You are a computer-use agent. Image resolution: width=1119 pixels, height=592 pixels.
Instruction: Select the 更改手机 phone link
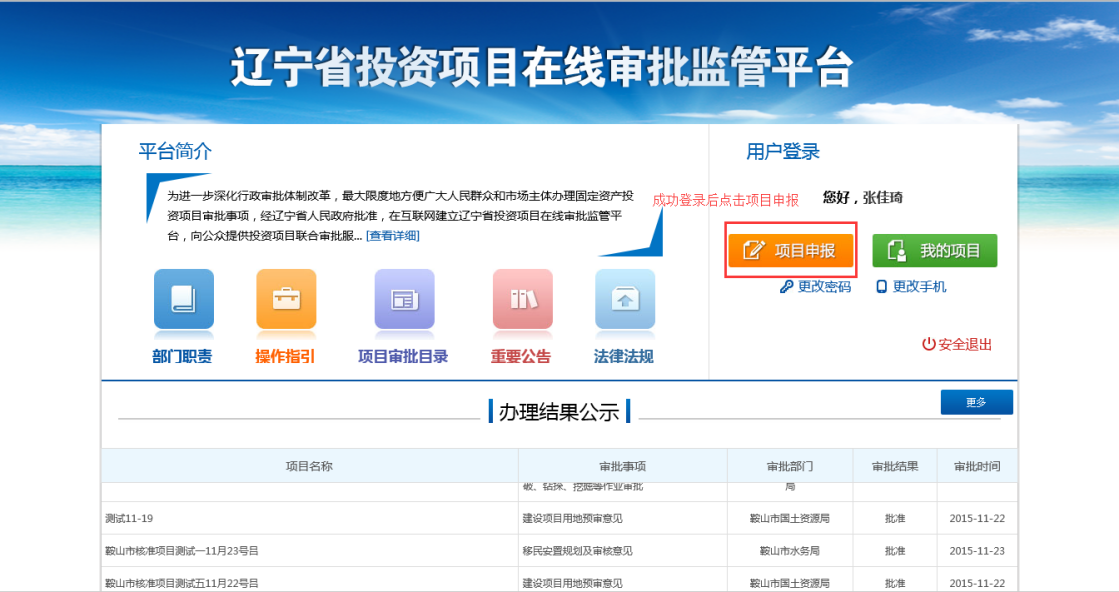(x=911, y=287)
